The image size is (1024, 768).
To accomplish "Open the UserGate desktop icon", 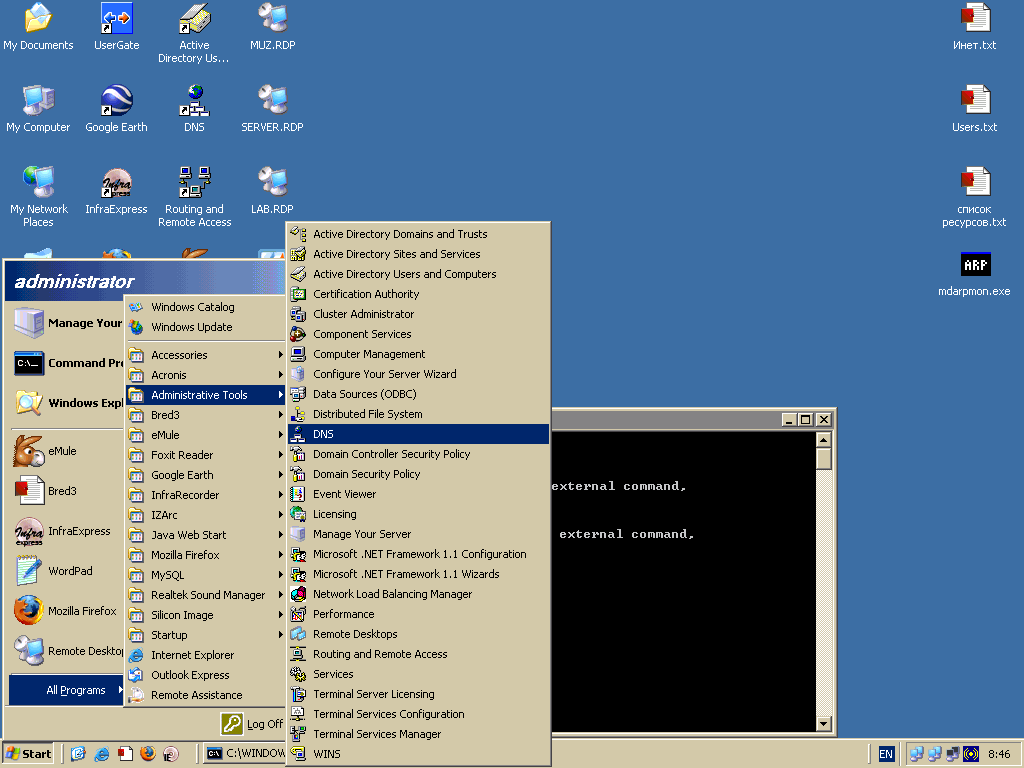I will [116, 27].
